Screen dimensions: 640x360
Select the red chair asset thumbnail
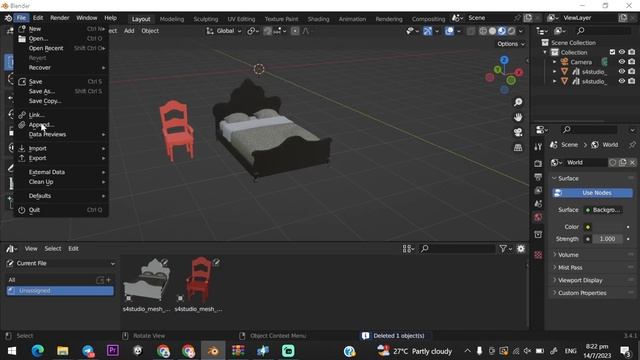199,280
